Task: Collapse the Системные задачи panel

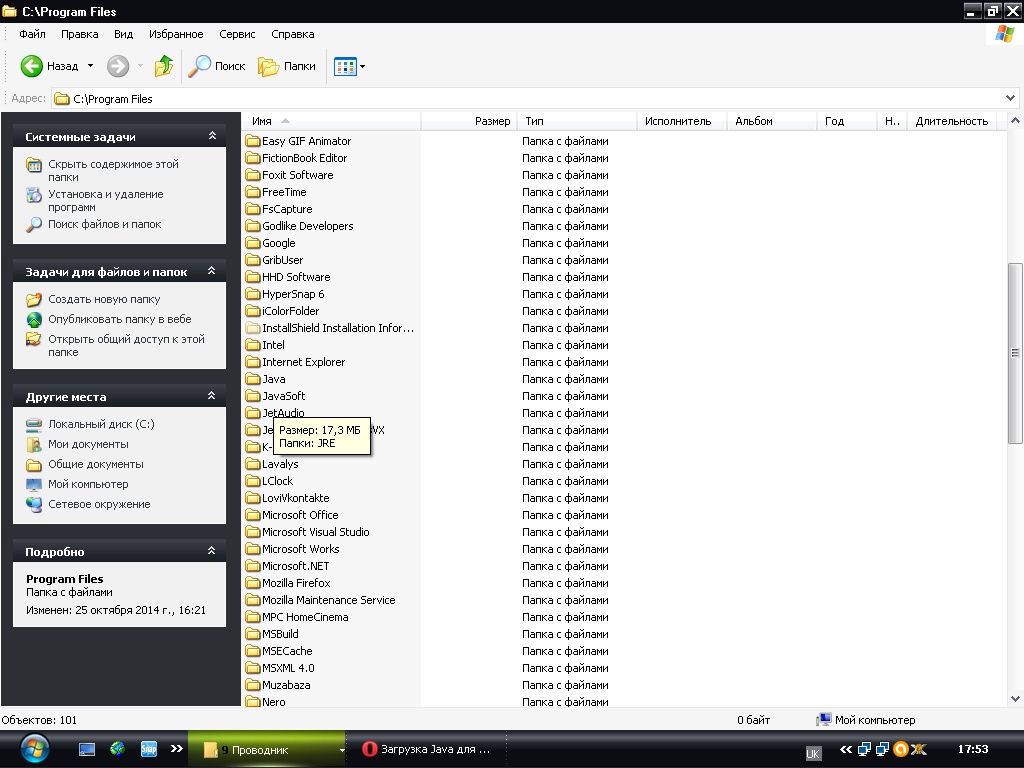Action: coord(212,136)
